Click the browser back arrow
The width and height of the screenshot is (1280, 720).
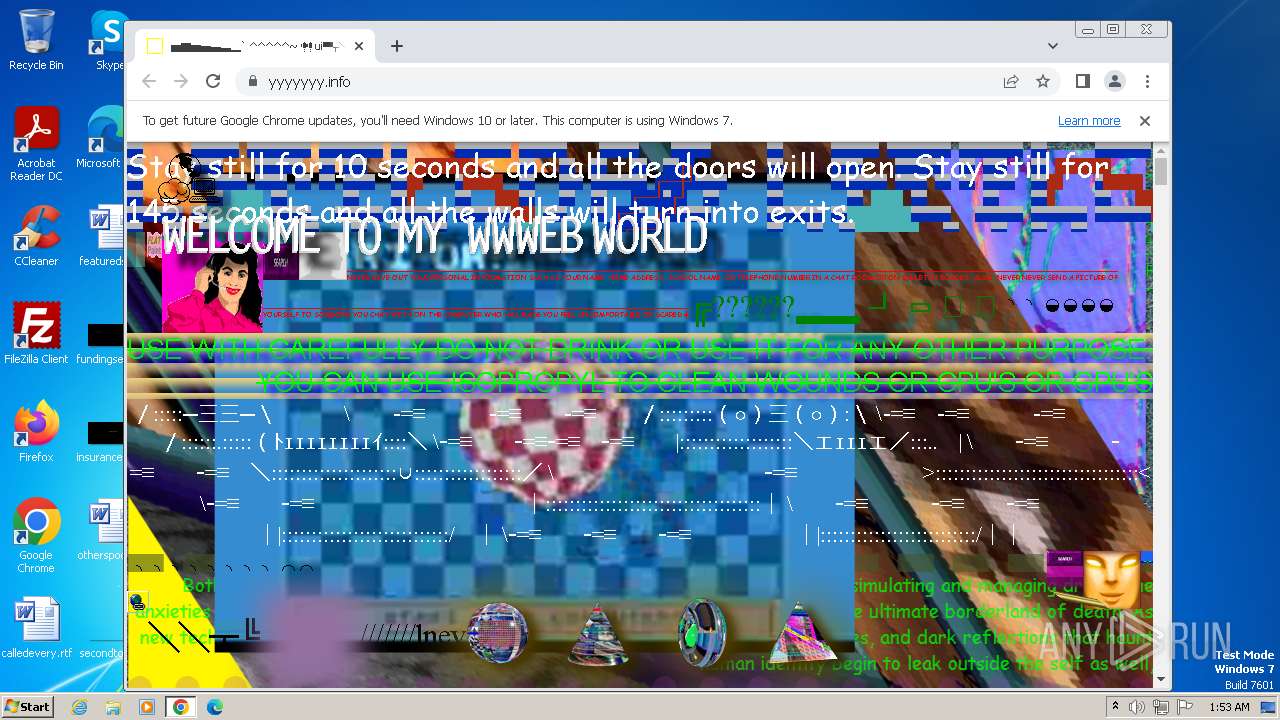click(149, 82)
